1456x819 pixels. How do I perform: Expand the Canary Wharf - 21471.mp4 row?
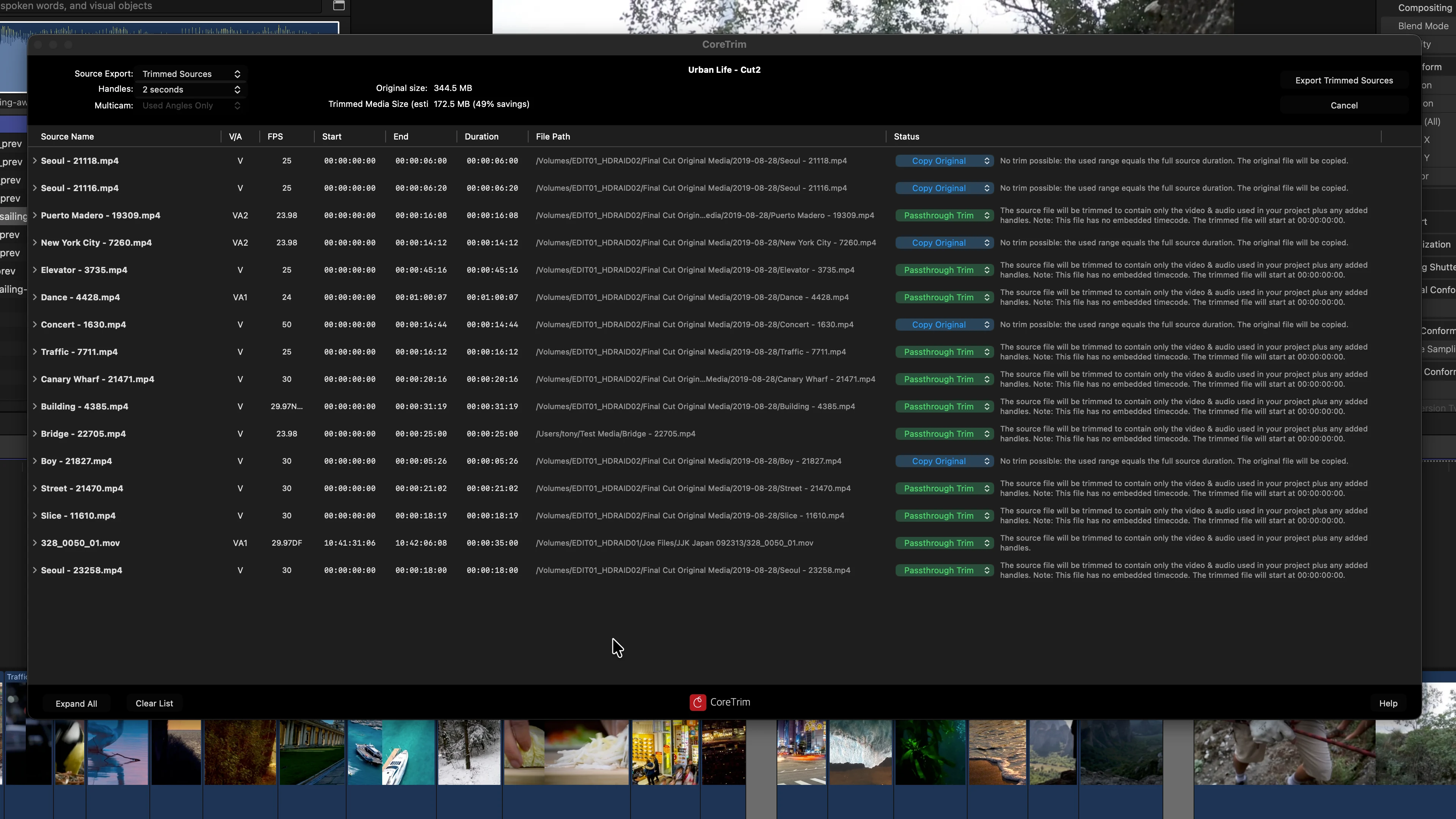pyautogui.click(x=35, y=379)
